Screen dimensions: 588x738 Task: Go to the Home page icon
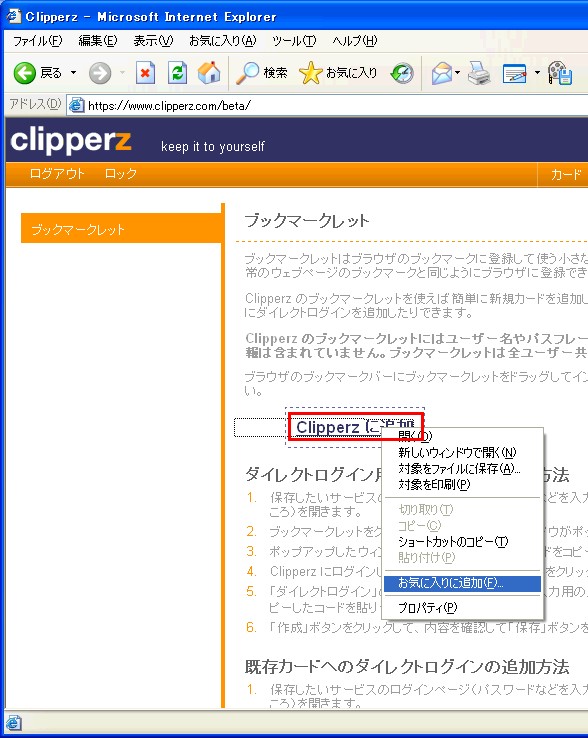pyautogui.click(x=209, y=73)
